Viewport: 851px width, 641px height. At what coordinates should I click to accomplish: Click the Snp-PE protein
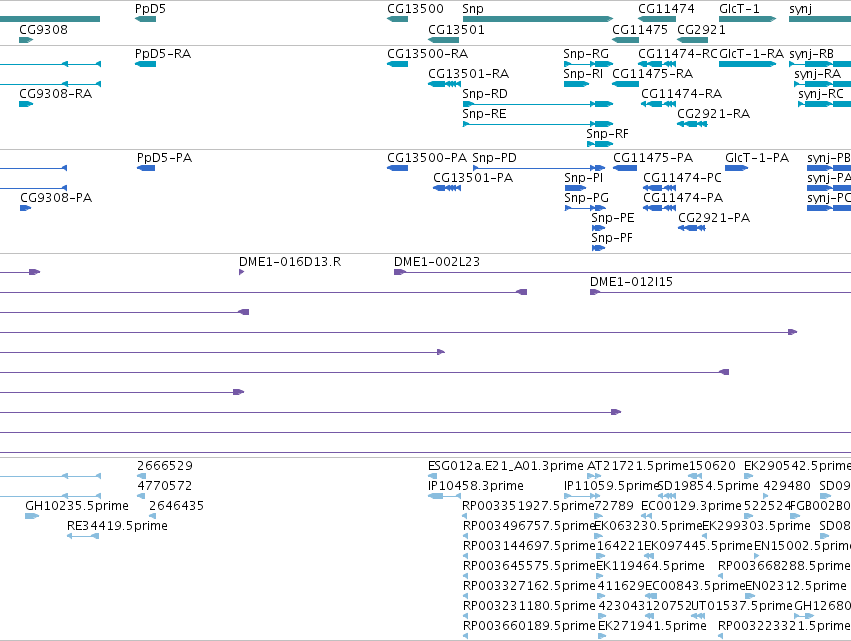(598, 228)
